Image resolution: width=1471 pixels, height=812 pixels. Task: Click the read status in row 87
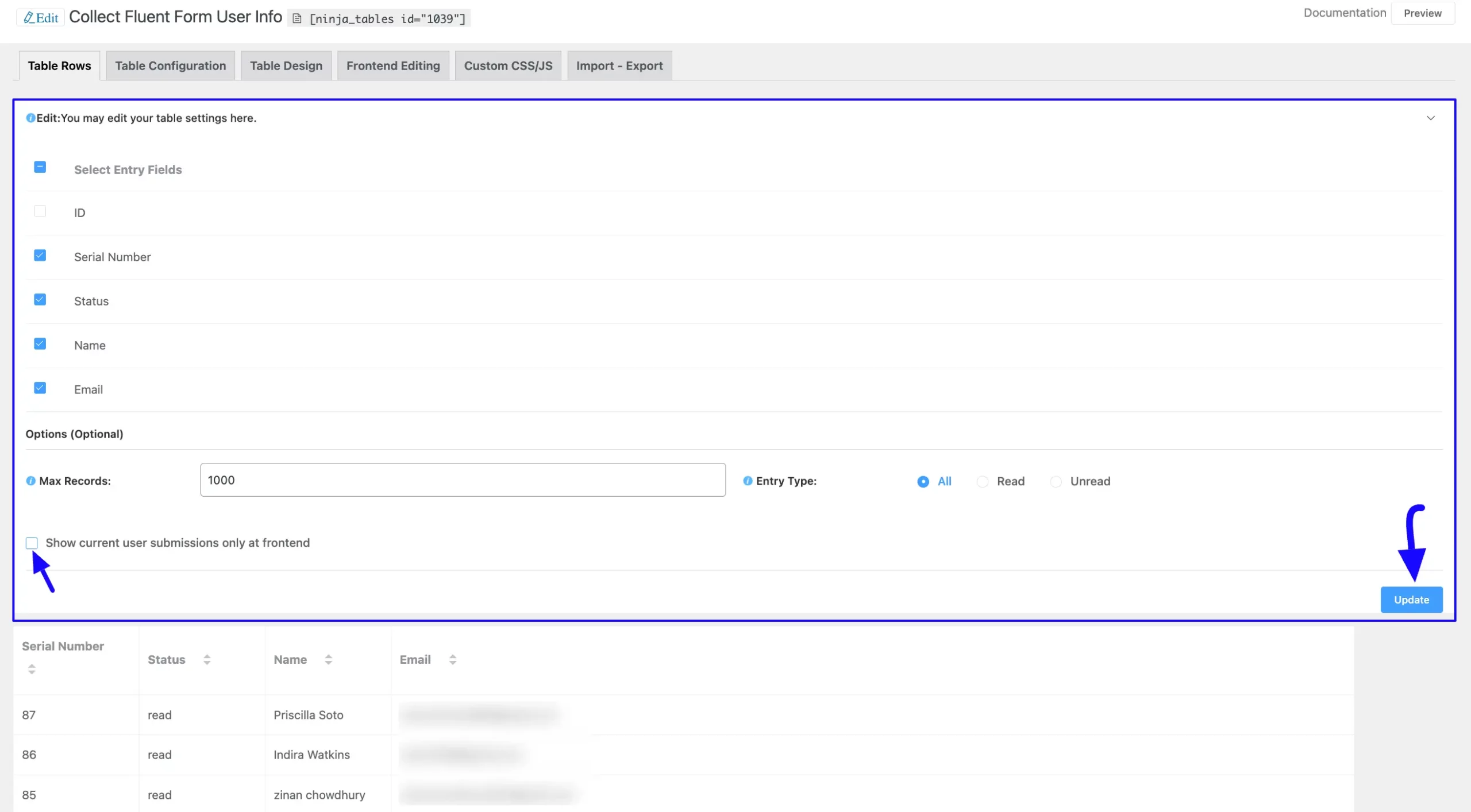click(160, 715)
